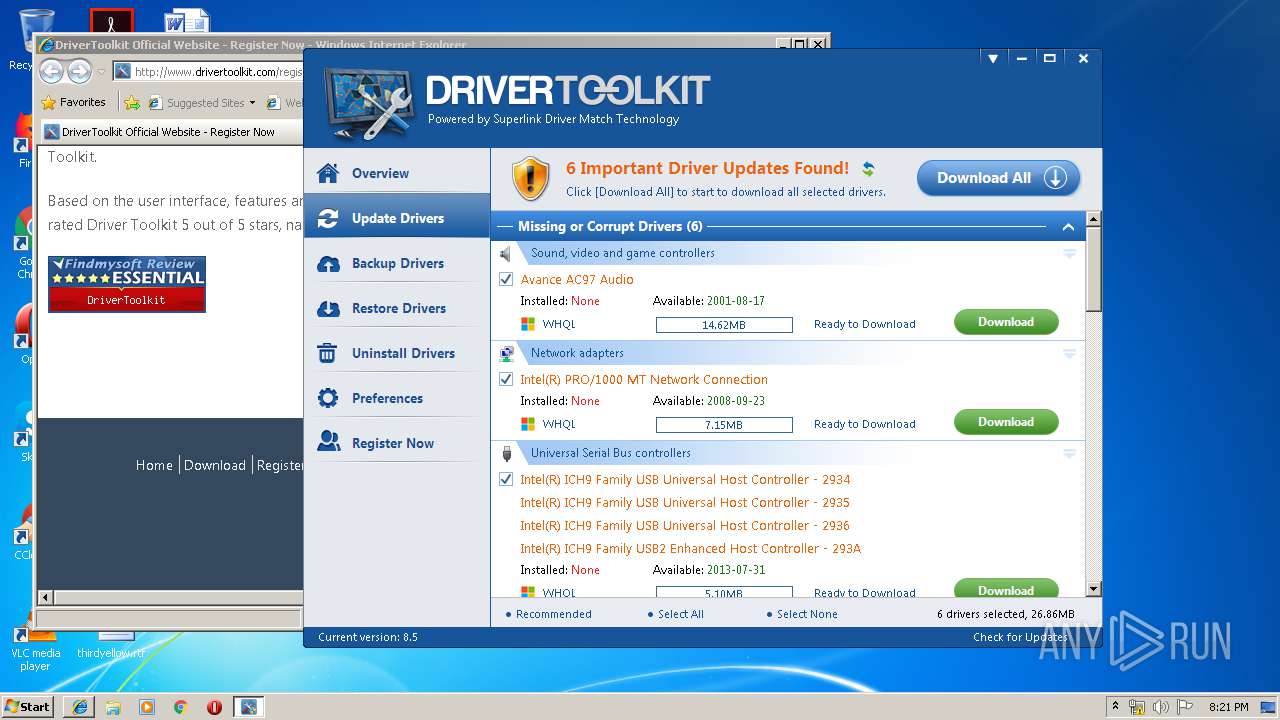Select Intel ICH9 USB2 Enhanced Host Controller 293A

[690, 548]
